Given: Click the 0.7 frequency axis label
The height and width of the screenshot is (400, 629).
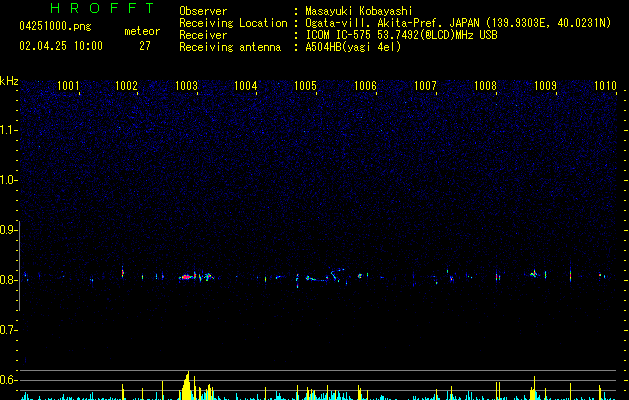Looking at the screenshot, I should [x=8, y=330].
